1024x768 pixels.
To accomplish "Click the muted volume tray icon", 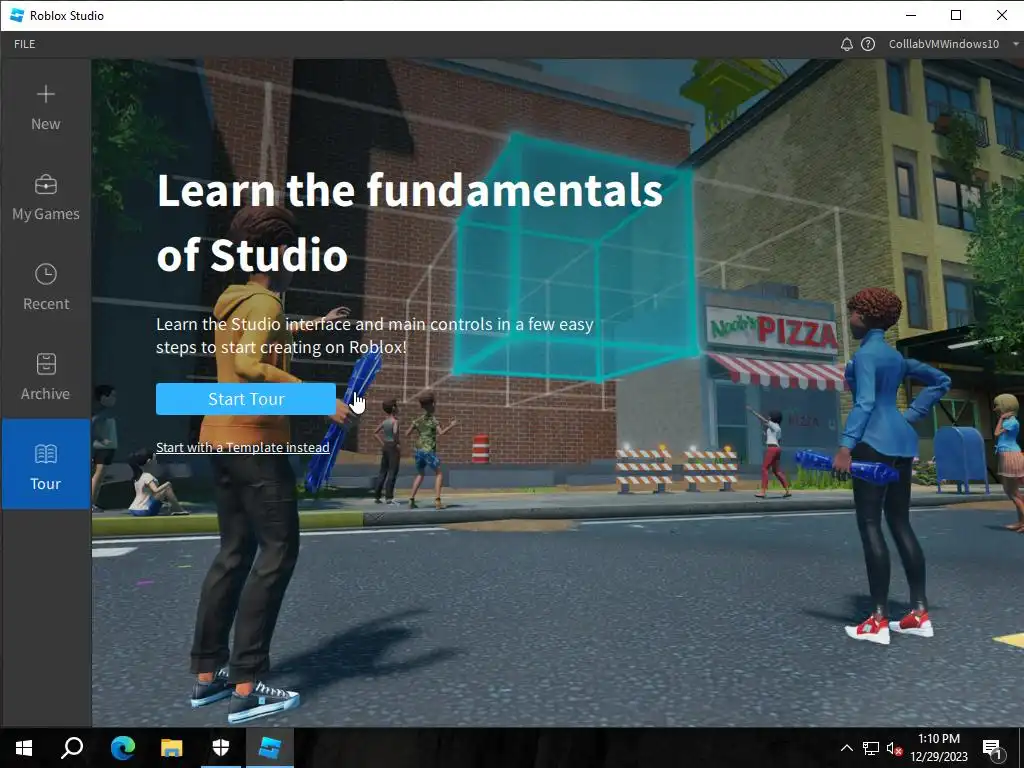I will (x=895, y=748).
